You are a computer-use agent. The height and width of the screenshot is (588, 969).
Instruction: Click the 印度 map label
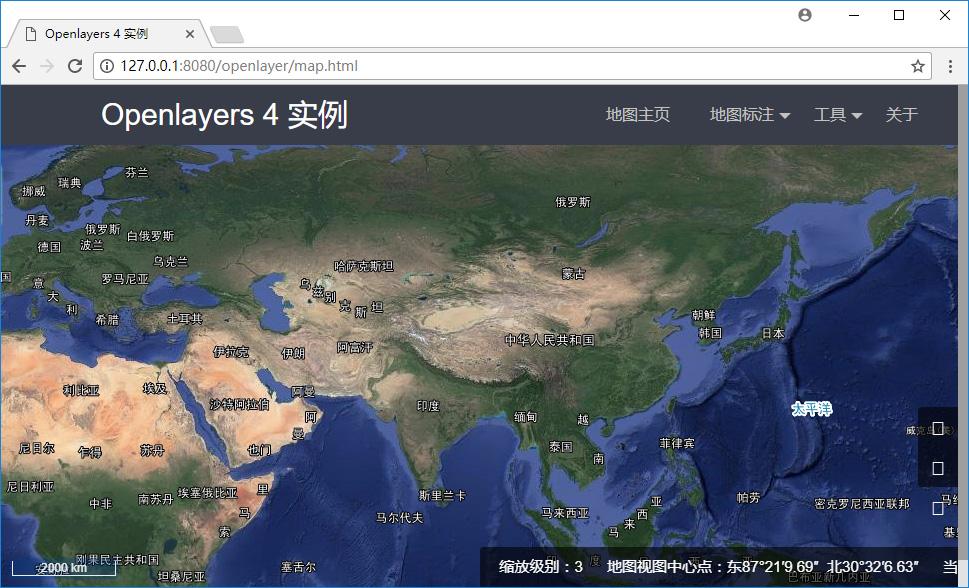[x=428, y=406]
